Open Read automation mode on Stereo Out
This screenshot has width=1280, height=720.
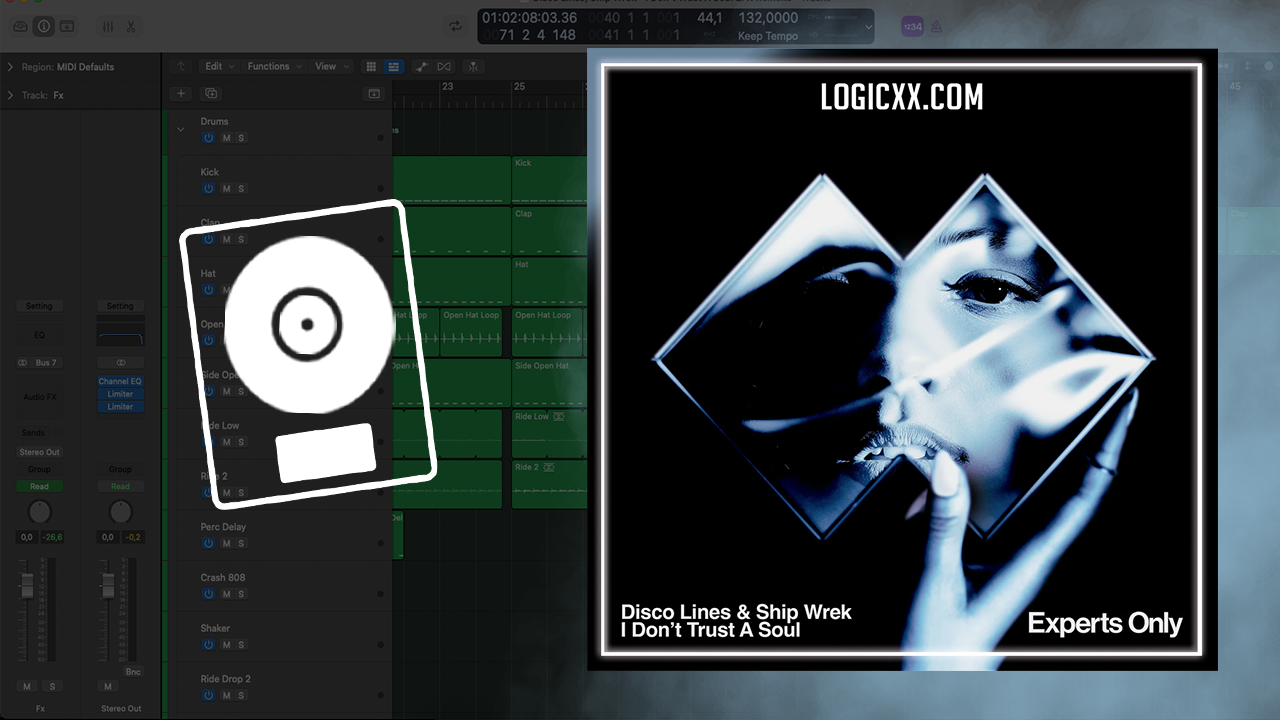pos(120,486)
